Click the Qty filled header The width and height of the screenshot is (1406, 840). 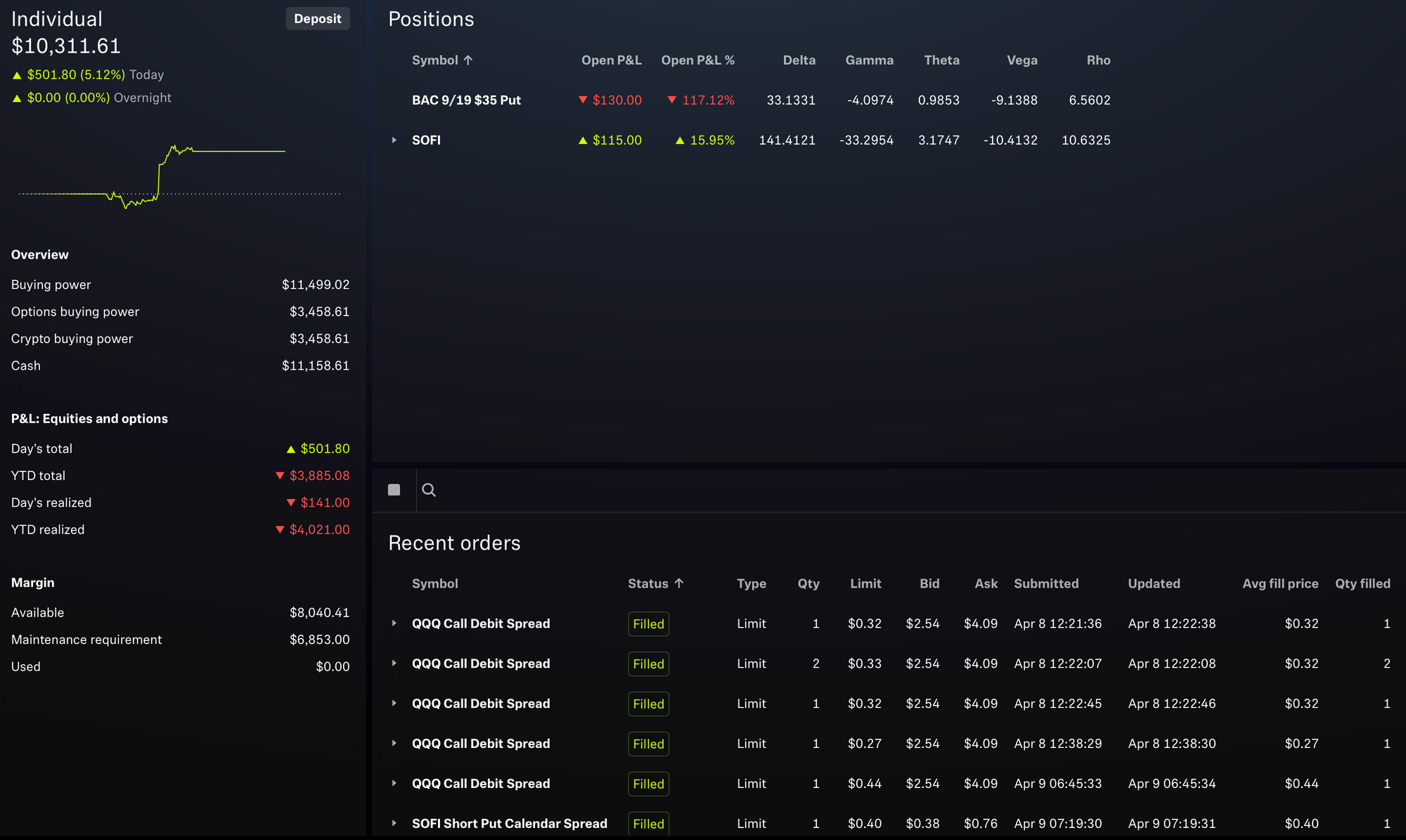point(1362,583)
